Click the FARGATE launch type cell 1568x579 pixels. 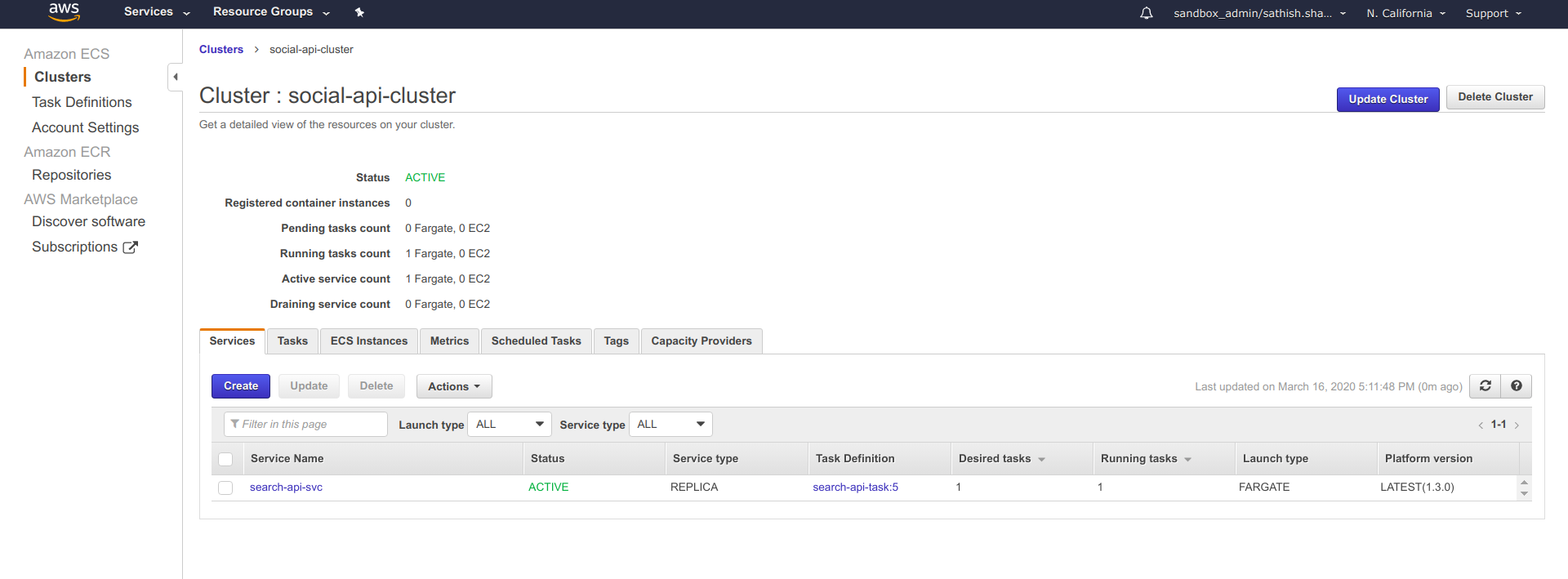pos(1264,488)
